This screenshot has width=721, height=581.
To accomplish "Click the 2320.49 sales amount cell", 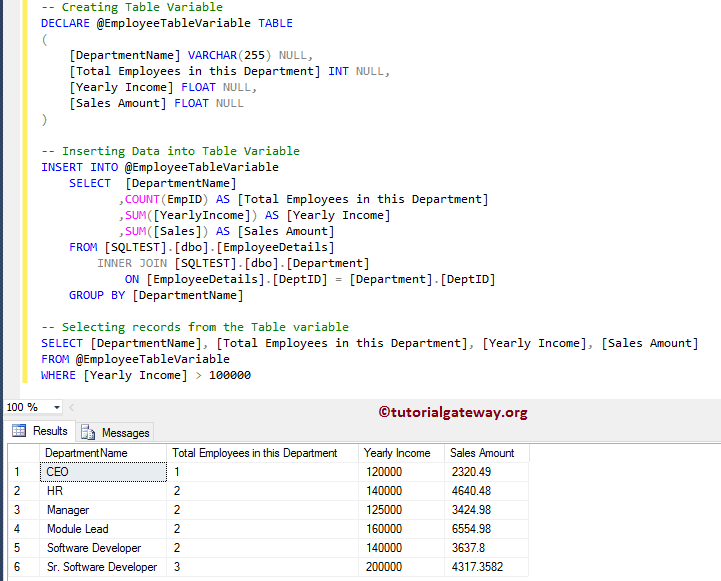I will [486, 472].
